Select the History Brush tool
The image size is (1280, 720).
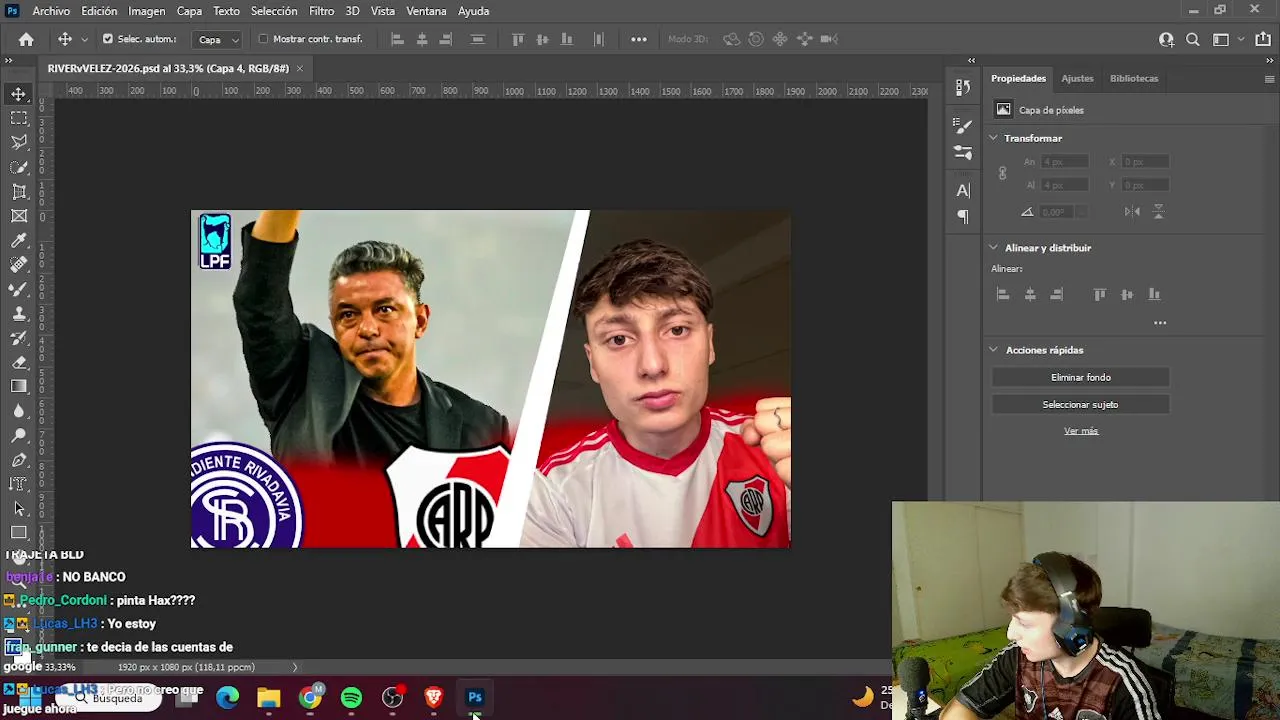pyautogui.click(x=19, y=338)
